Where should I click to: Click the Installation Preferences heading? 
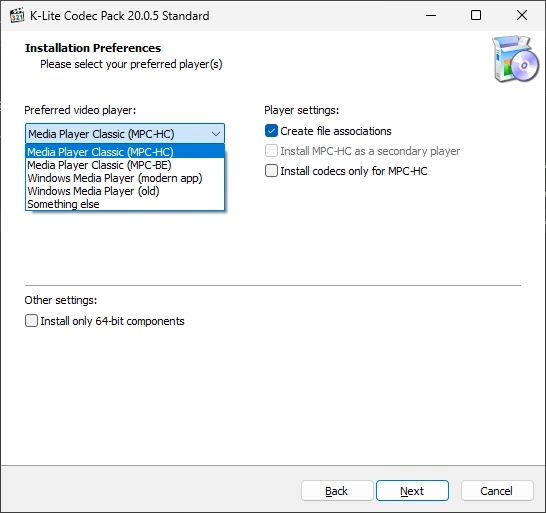point(93,48)
